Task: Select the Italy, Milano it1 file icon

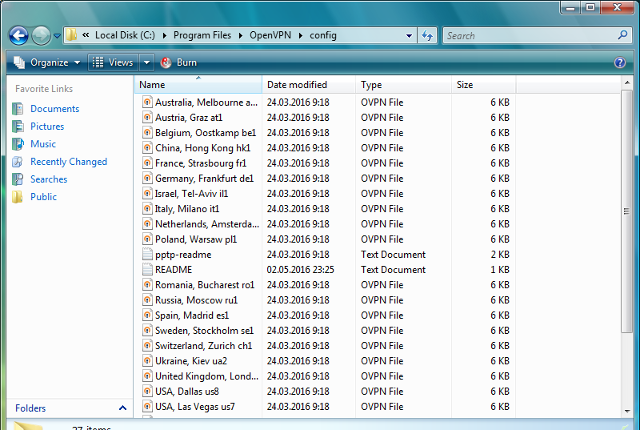Action: [x=147, y=209]
